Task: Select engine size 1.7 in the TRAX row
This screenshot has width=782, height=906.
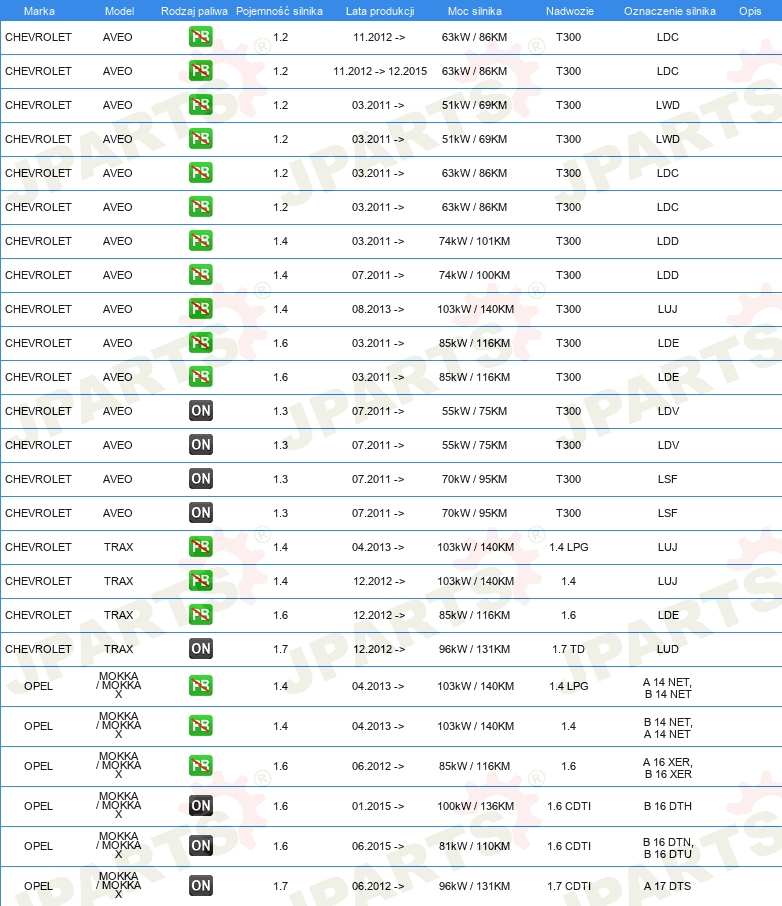Action: click(x=280, y=649)
